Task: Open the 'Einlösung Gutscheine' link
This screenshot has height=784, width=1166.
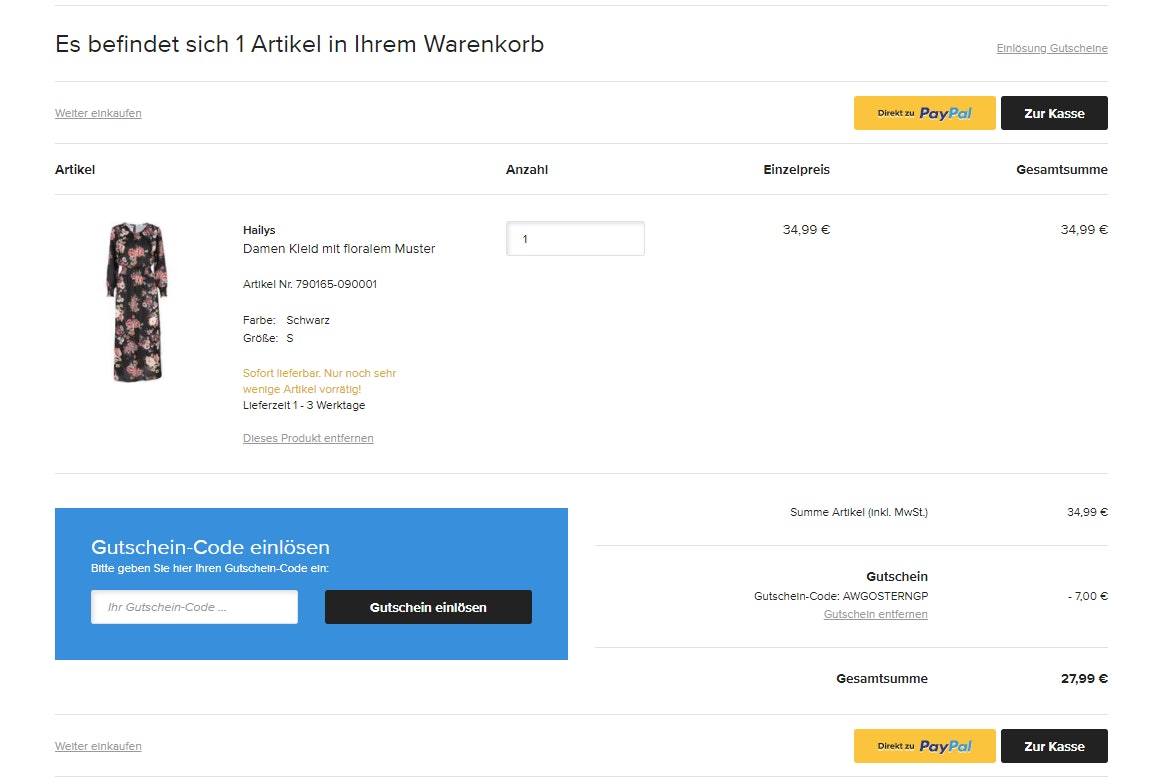Action: click(1051, 48)
